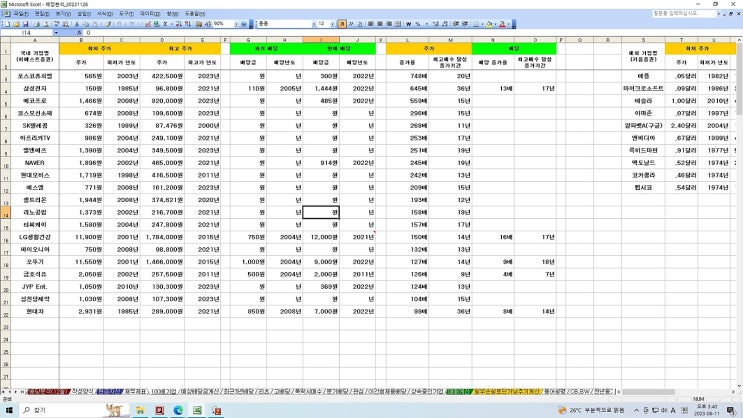743x418 pixels.
Task: Click the Increase Decimal icon
Action: click(x=435, y=24)
